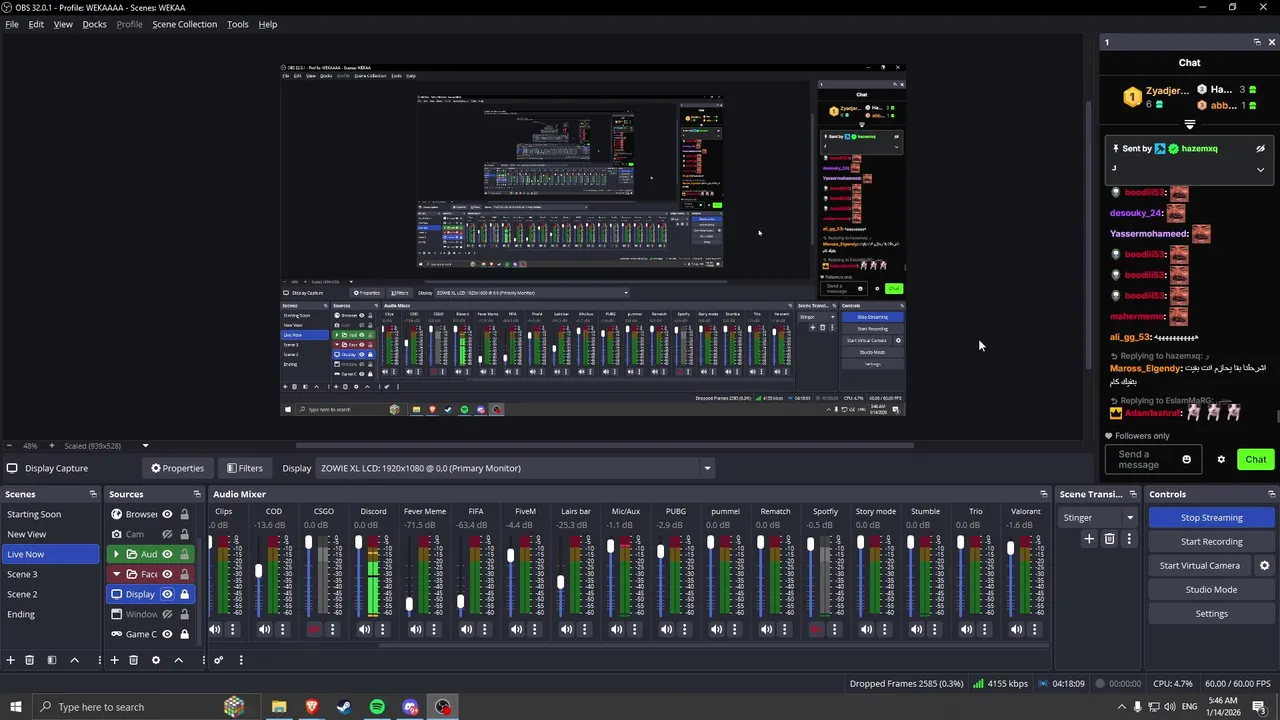This screenshot has height=720, width=1280.
Task: Open Audio Mixer toolbar three-dot menu
Action: (240, 660)
